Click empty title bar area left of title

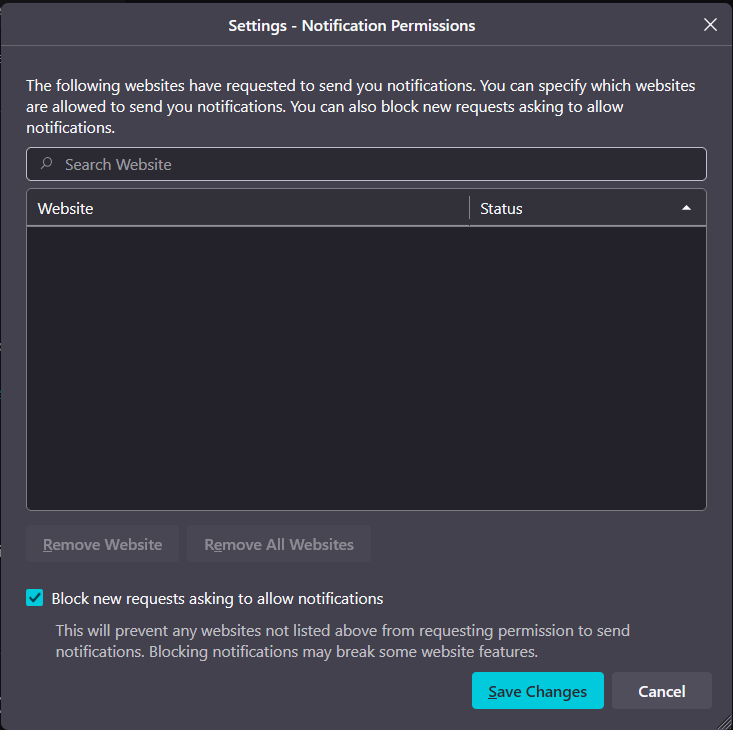pos(110,25)
